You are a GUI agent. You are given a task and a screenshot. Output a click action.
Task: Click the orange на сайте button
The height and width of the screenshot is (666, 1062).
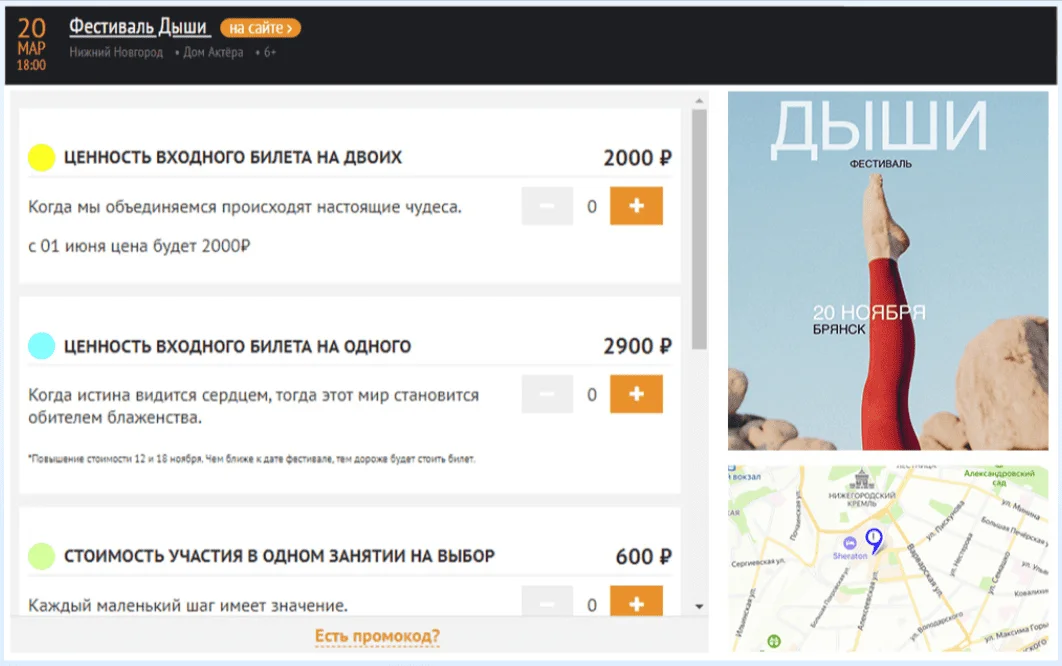(x=260, y=28)
